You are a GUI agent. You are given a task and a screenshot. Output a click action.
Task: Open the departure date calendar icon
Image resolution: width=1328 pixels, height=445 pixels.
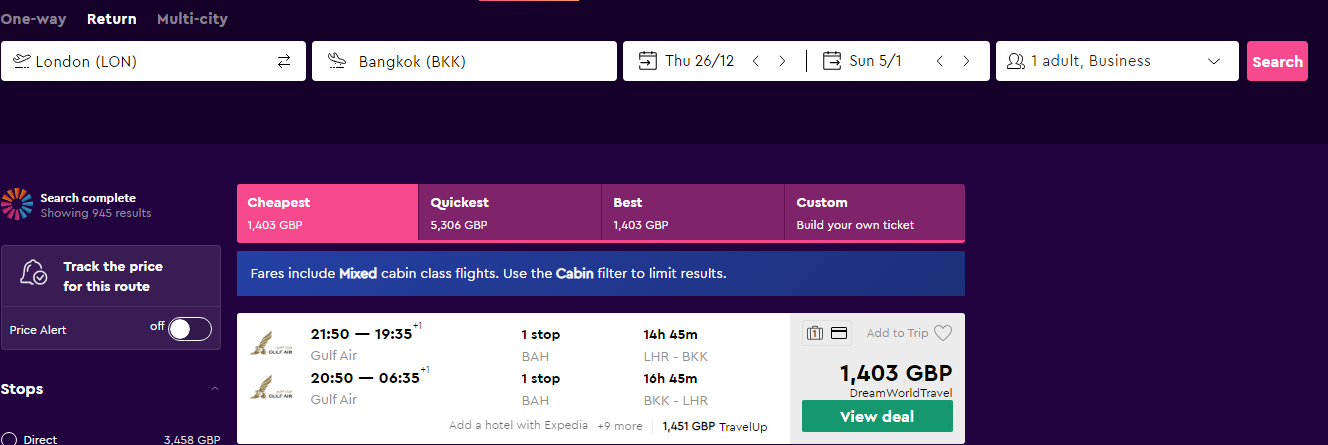(x=648, y=61)
